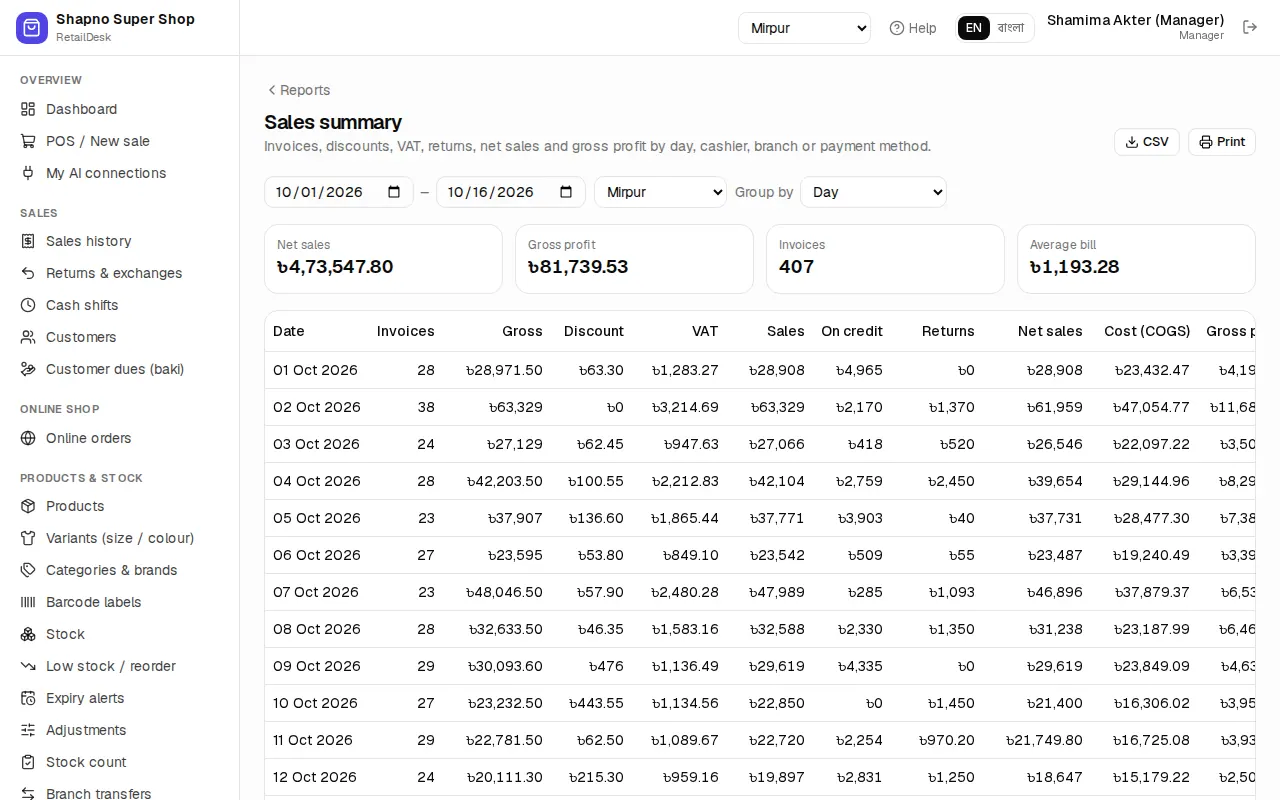The image size is (1280, 800).
Task: Click the 04 Oct 2026 date cell
Action: 317,481
